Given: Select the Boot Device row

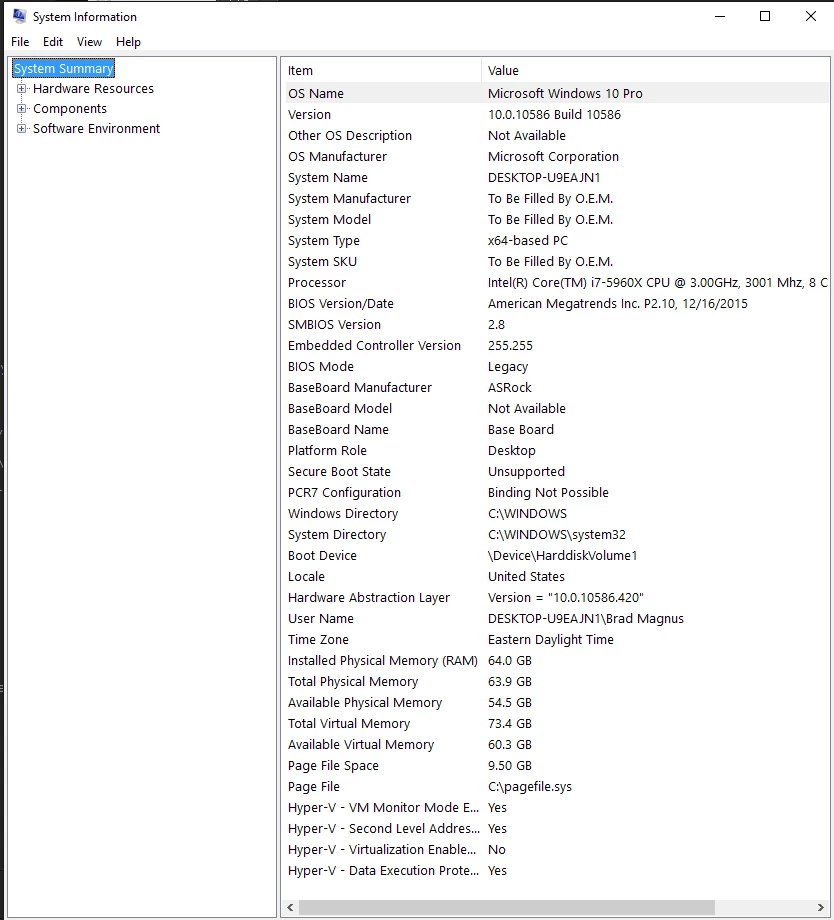Looking at the screenshot, I should point(555,556).
